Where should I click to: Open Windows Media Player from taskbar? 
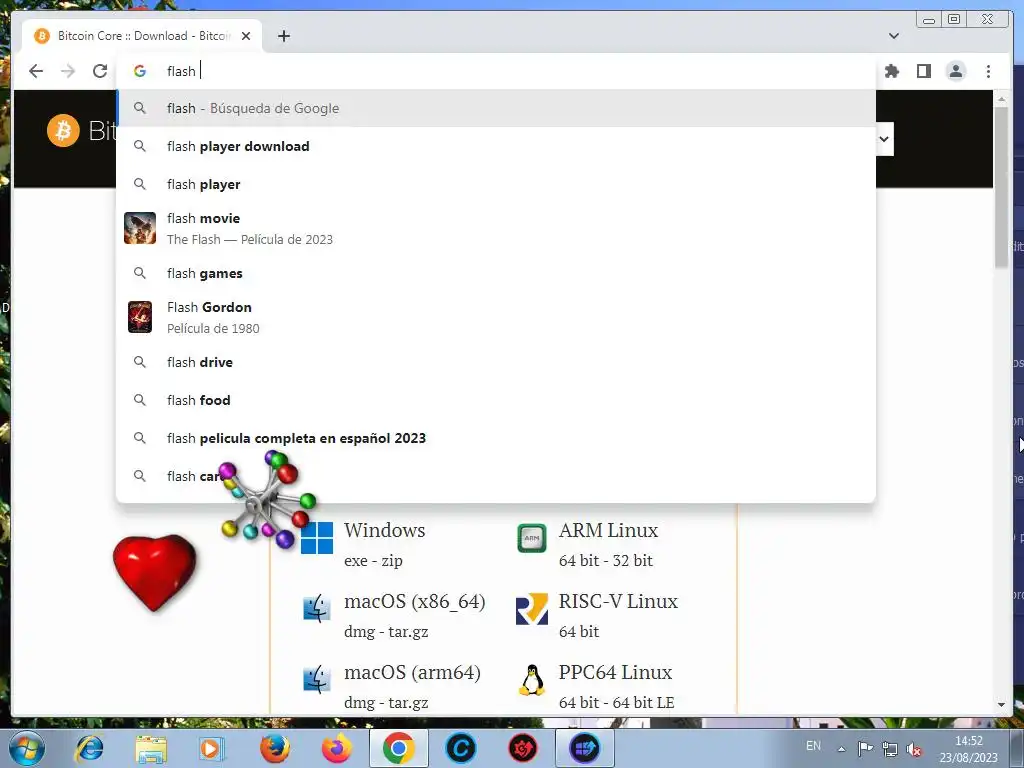click(212, 748)
